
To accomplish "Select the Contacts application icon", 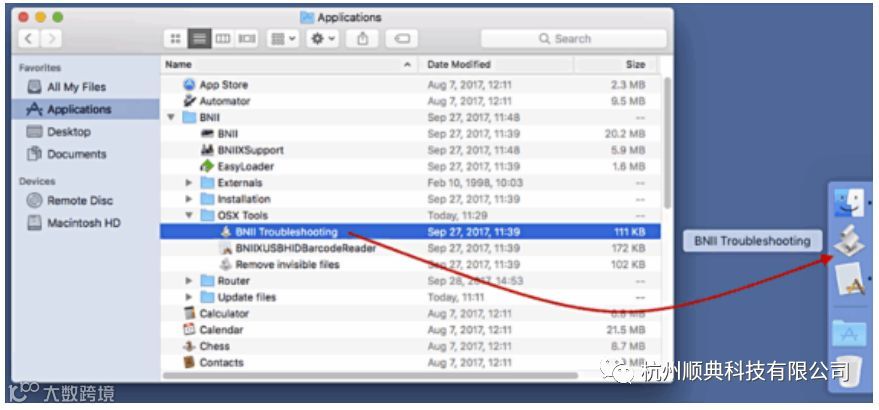I will [190, 362].
